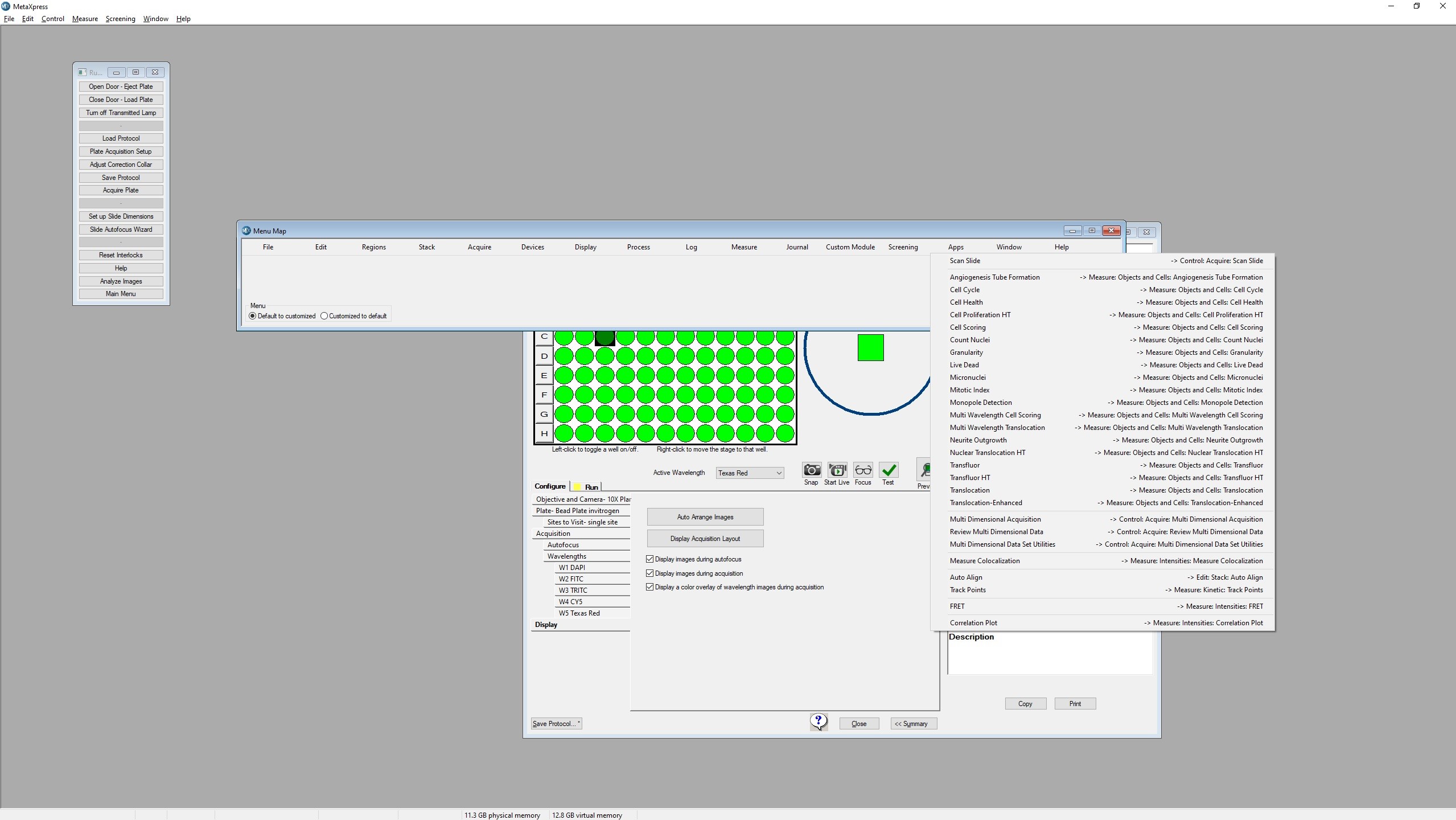Switch to the Run tab

[x=591, y=487]
